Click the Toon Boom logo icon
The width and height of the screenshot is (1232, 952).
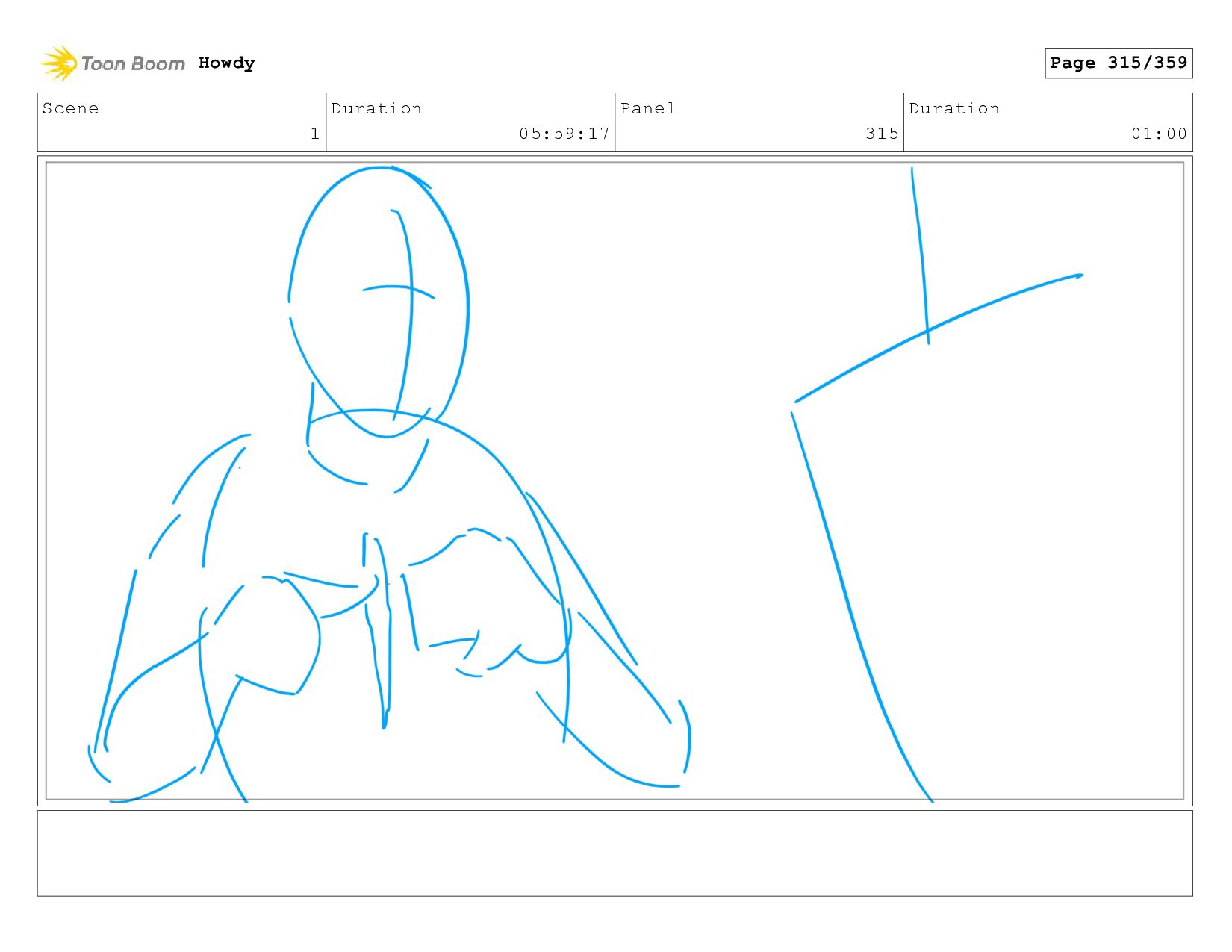click(59, 63)
